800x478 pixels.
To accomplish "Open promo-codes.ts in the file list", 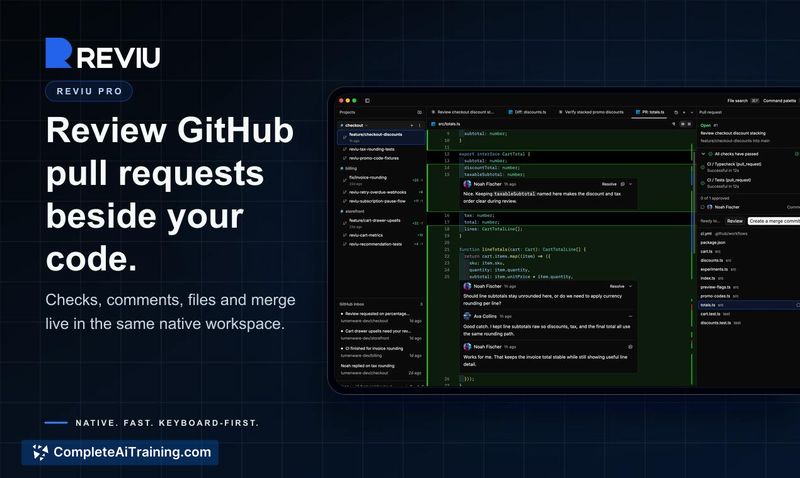I will pos(715,296).
